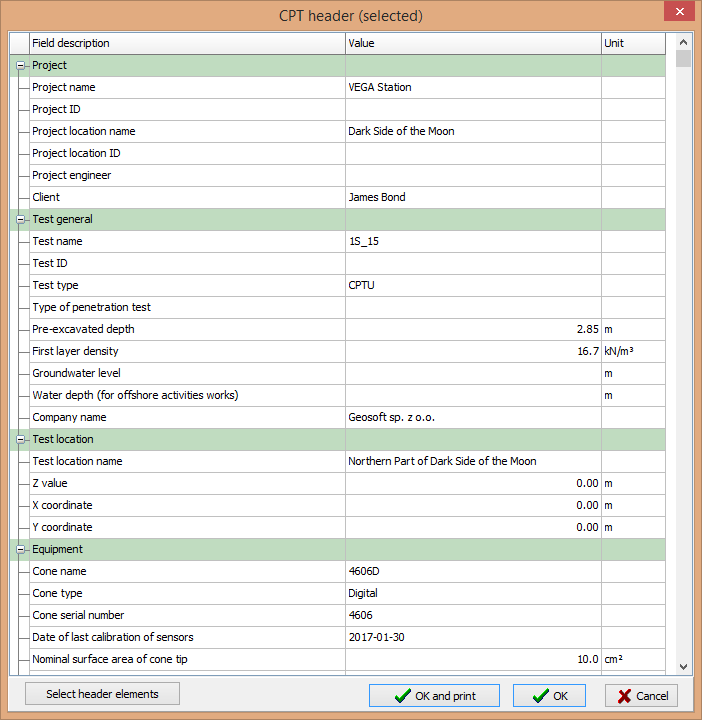Cancel the CPT header dialog
This screenshot has width=702, height=720.
click(x=641, y=696)
